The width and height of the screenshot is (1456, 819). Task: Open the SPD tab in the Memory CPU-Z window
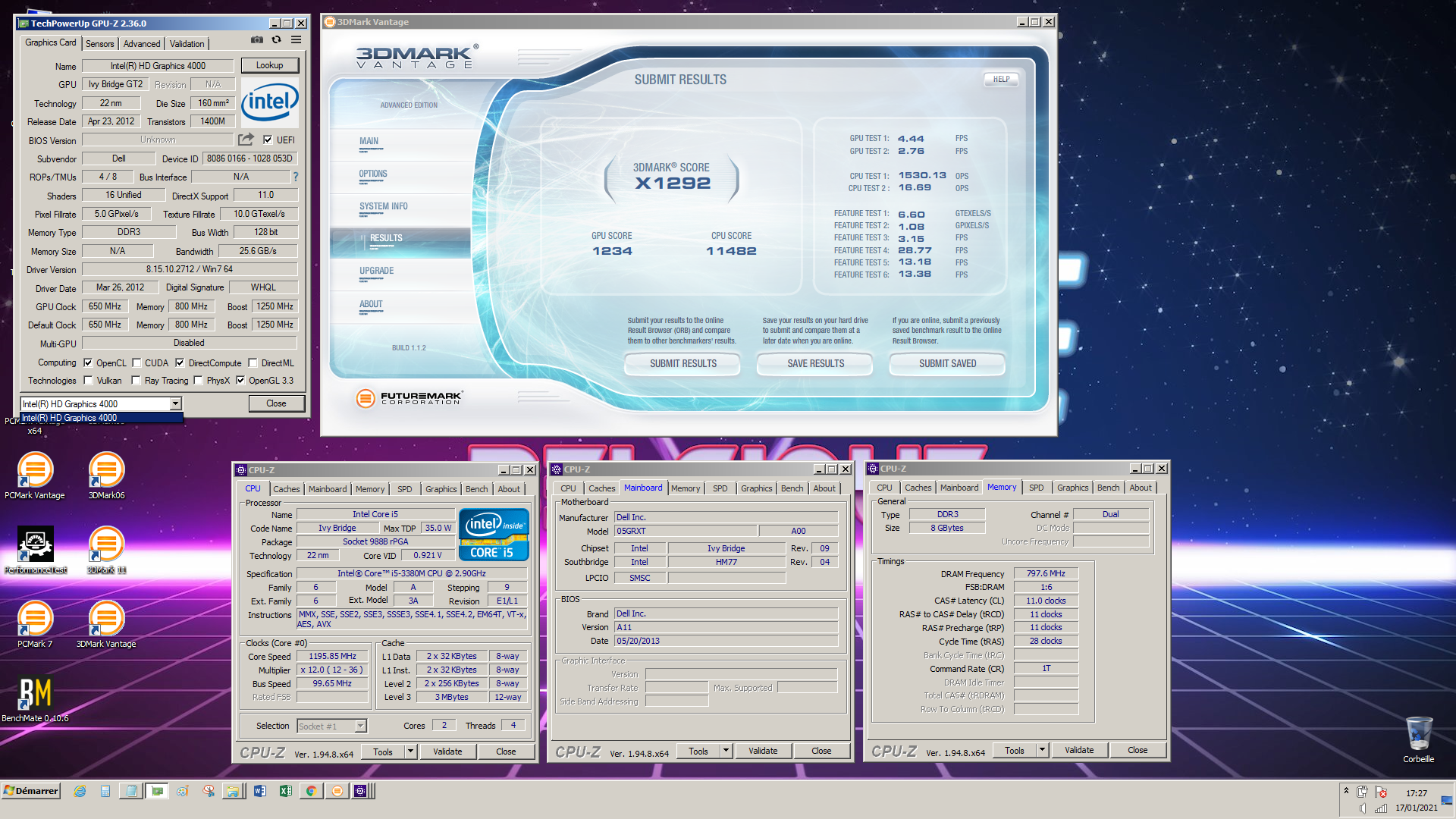click(x=1036, y=488)
